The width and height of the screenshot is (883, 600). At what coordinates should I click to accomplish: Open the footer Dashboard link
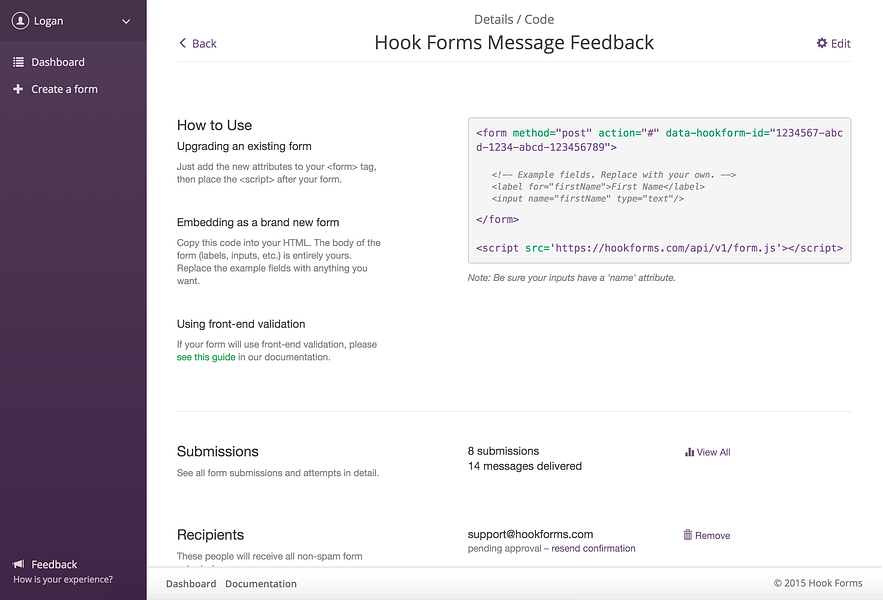coord(191,584)
